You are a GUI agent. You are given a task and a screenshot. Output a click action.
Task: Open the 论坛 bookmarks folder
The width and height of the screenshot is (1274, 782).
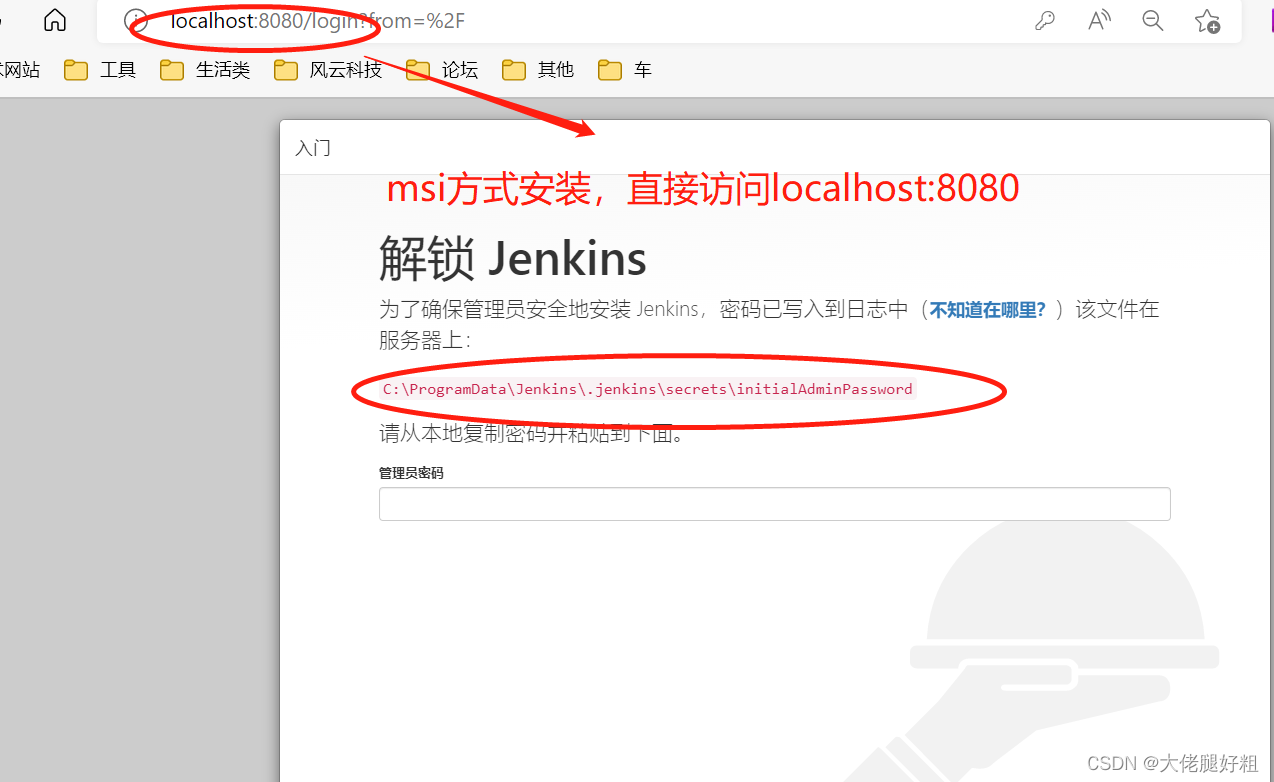pos(442,70)
